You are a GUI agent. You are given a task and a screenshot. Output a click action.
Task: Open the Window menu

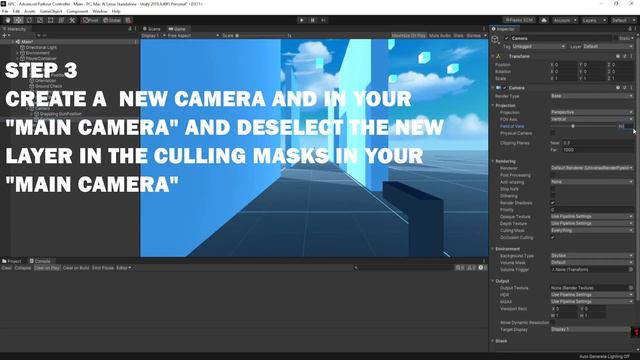[100, 11]
